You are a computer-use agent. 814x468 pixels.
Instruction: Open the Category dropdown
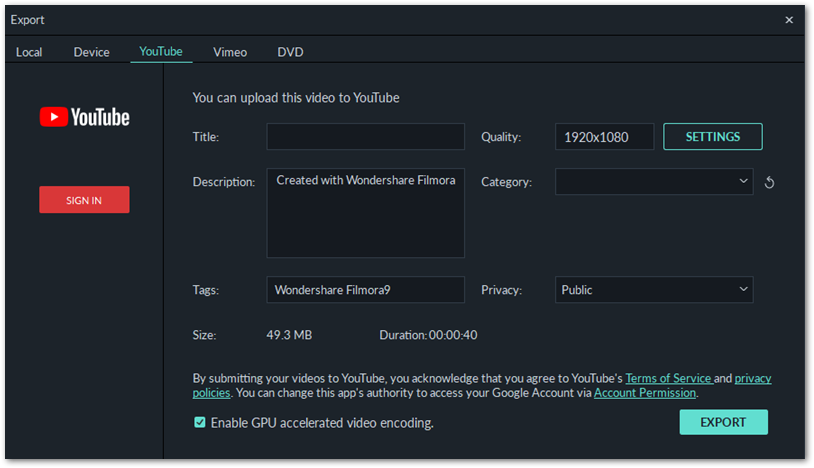[x=654, y=182]
